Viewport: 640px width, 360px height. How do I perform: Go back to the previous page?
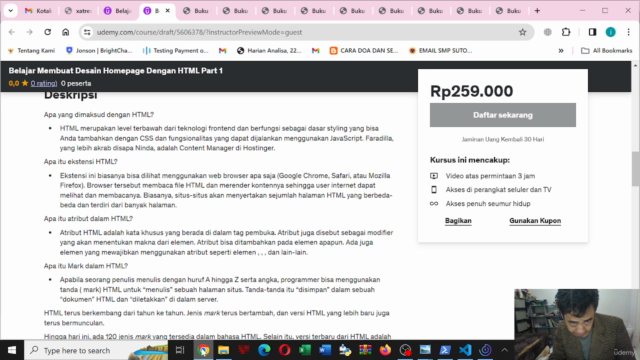coord(12,32)
